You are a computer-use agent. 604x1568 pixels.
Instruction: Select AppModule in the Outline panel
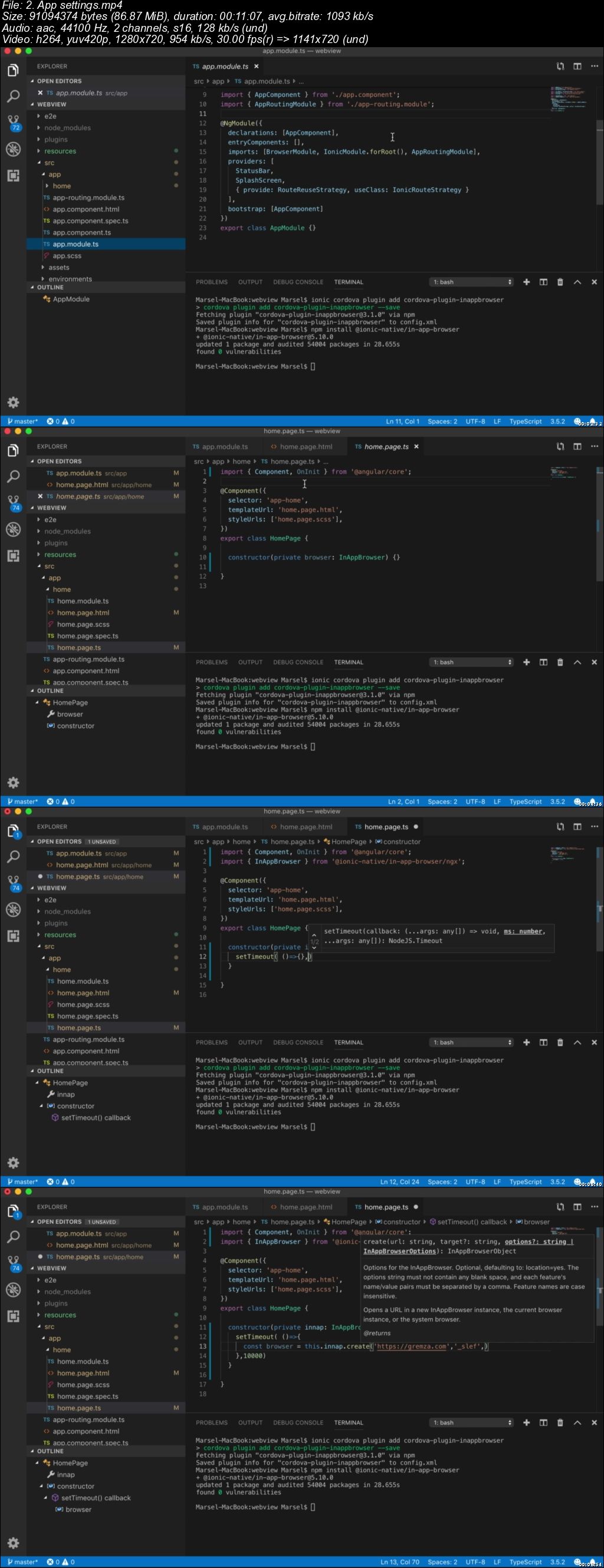pyautogui.click(x=71, y=299)
